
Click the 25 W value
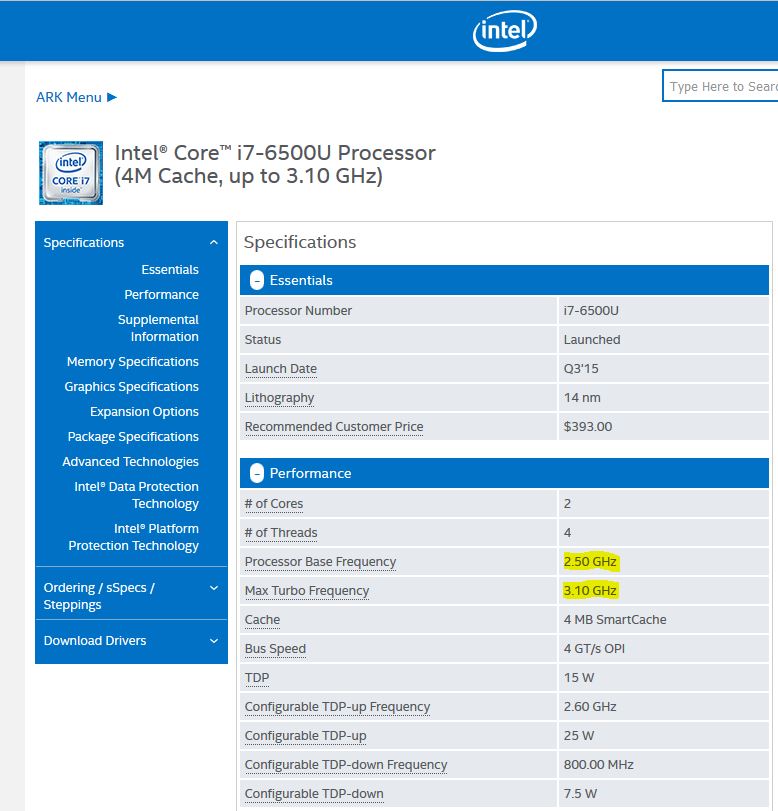coord(578,735)
